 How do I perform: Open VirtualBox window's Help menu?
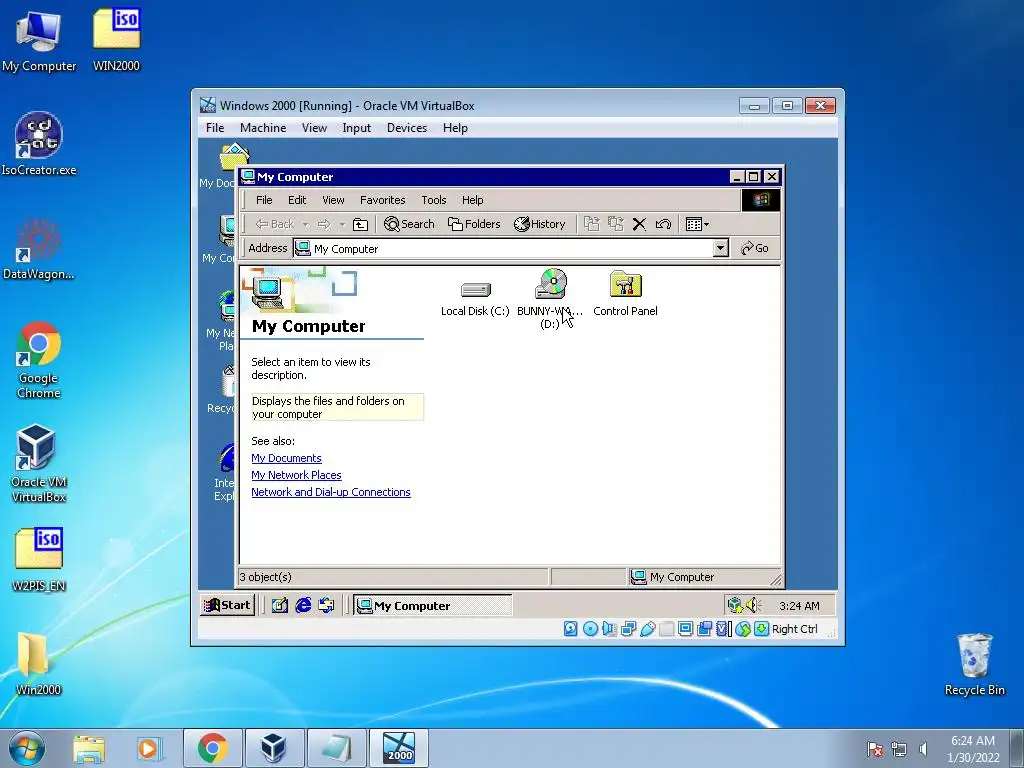(455, 128)
